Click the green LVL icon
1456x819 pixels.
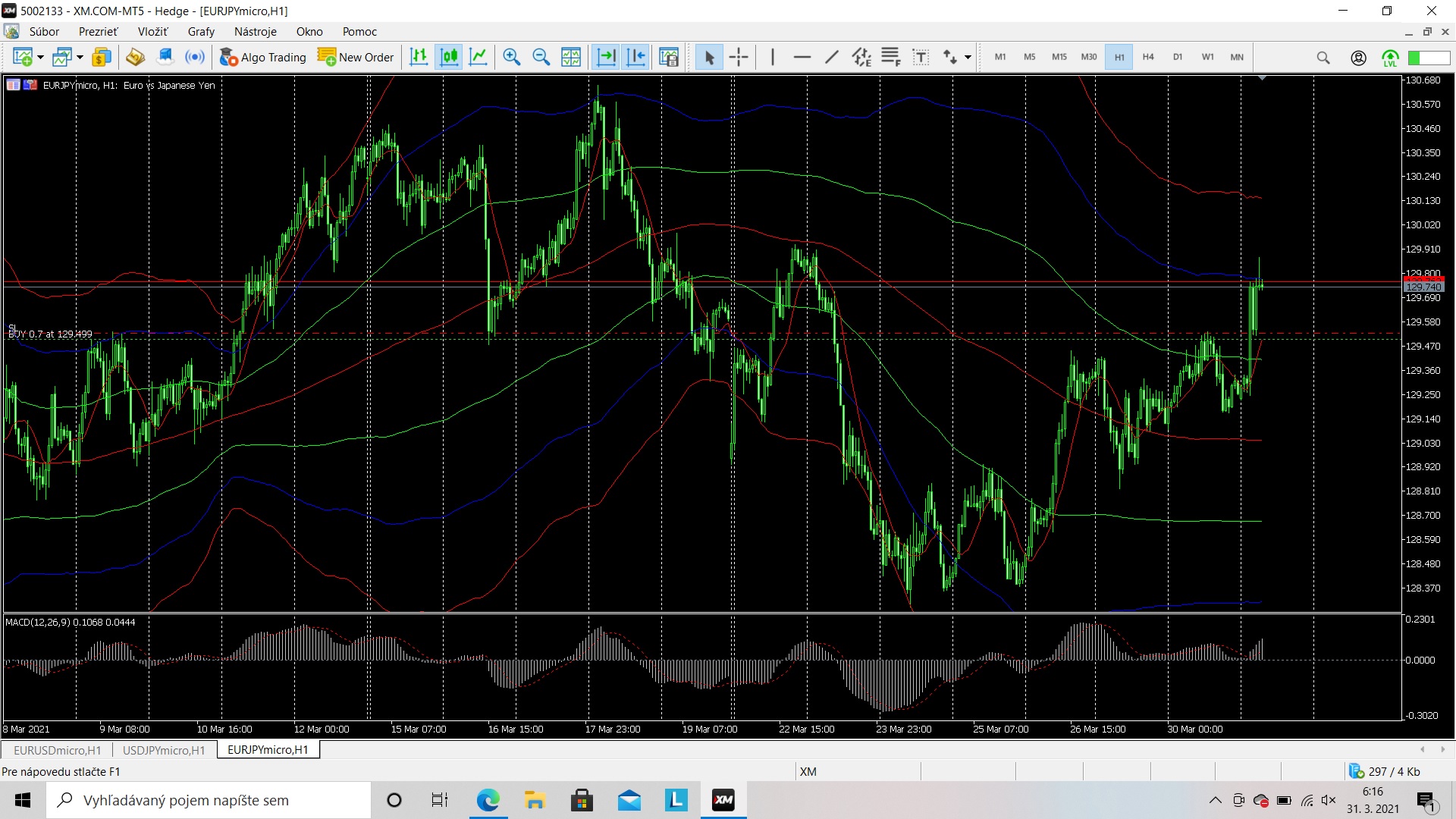click(1390, 58)
